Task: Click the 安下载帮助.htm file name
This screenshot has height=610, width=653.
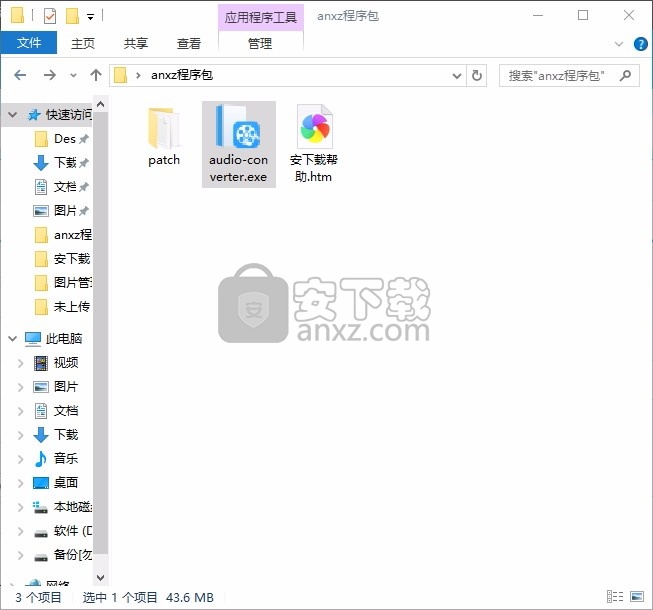Action: point(314,168)
